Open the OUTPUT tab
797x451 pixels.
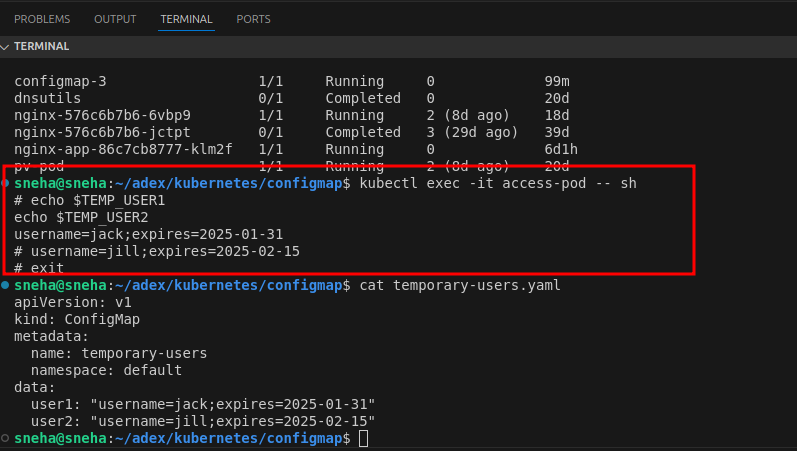pyautogui.click(x=115, y=19)
